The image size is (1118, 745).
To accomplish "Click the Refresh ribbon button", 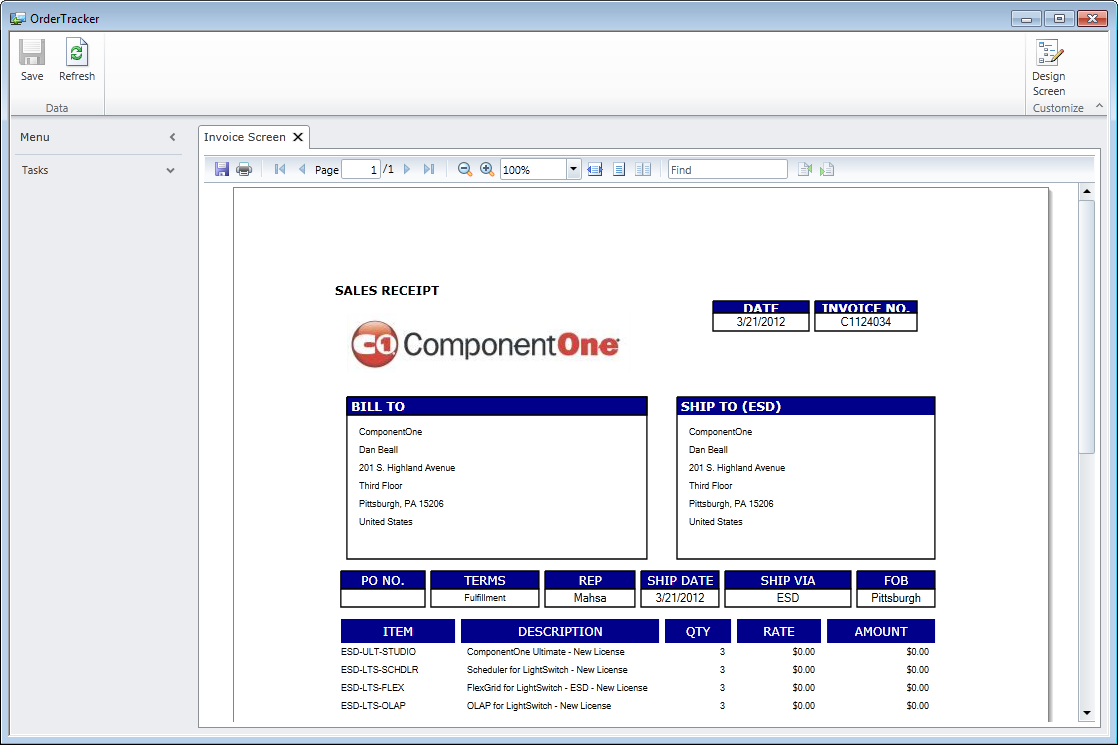I will tap(77, 60).
